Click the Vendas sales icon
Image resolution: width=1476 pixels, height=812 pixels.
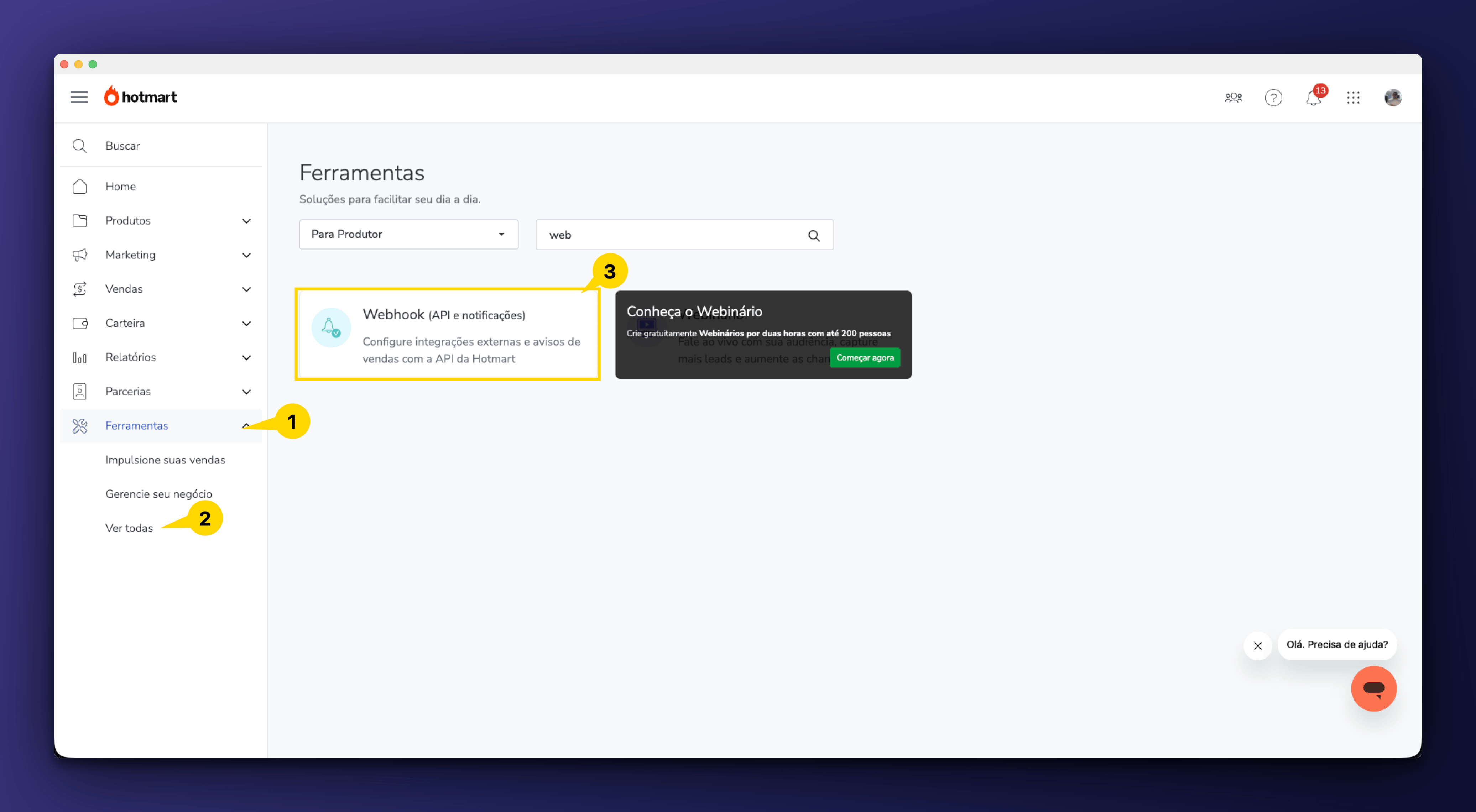pos(80,289)
